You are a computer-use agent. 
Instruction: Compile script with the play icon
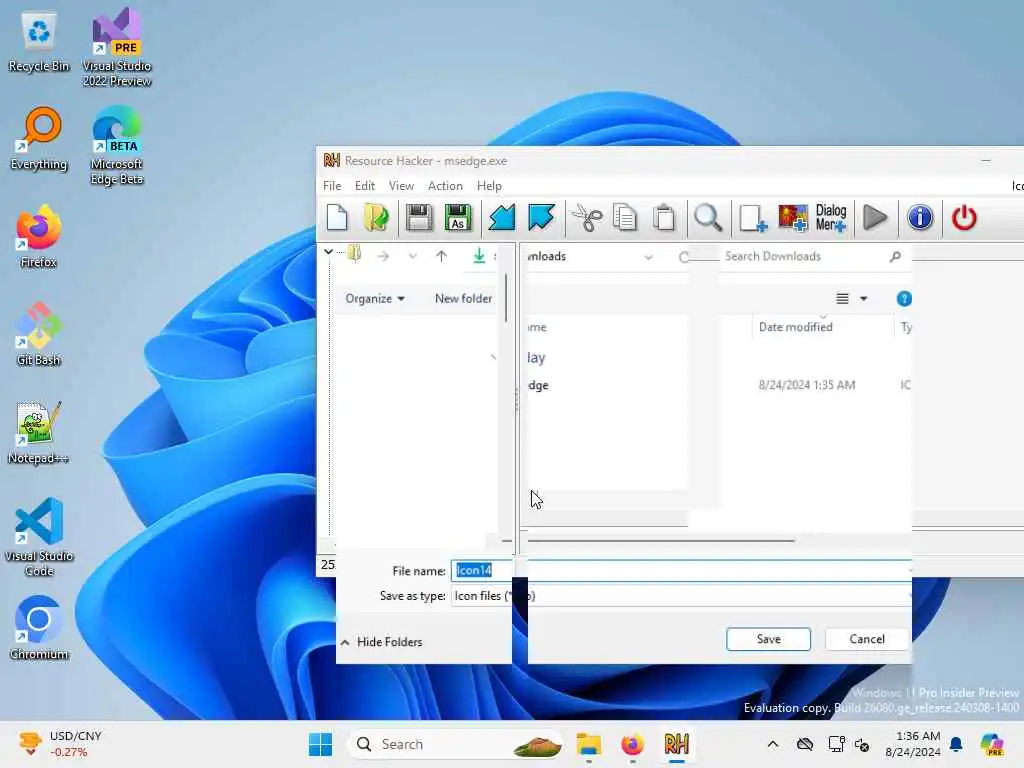(x=875, y=217)
